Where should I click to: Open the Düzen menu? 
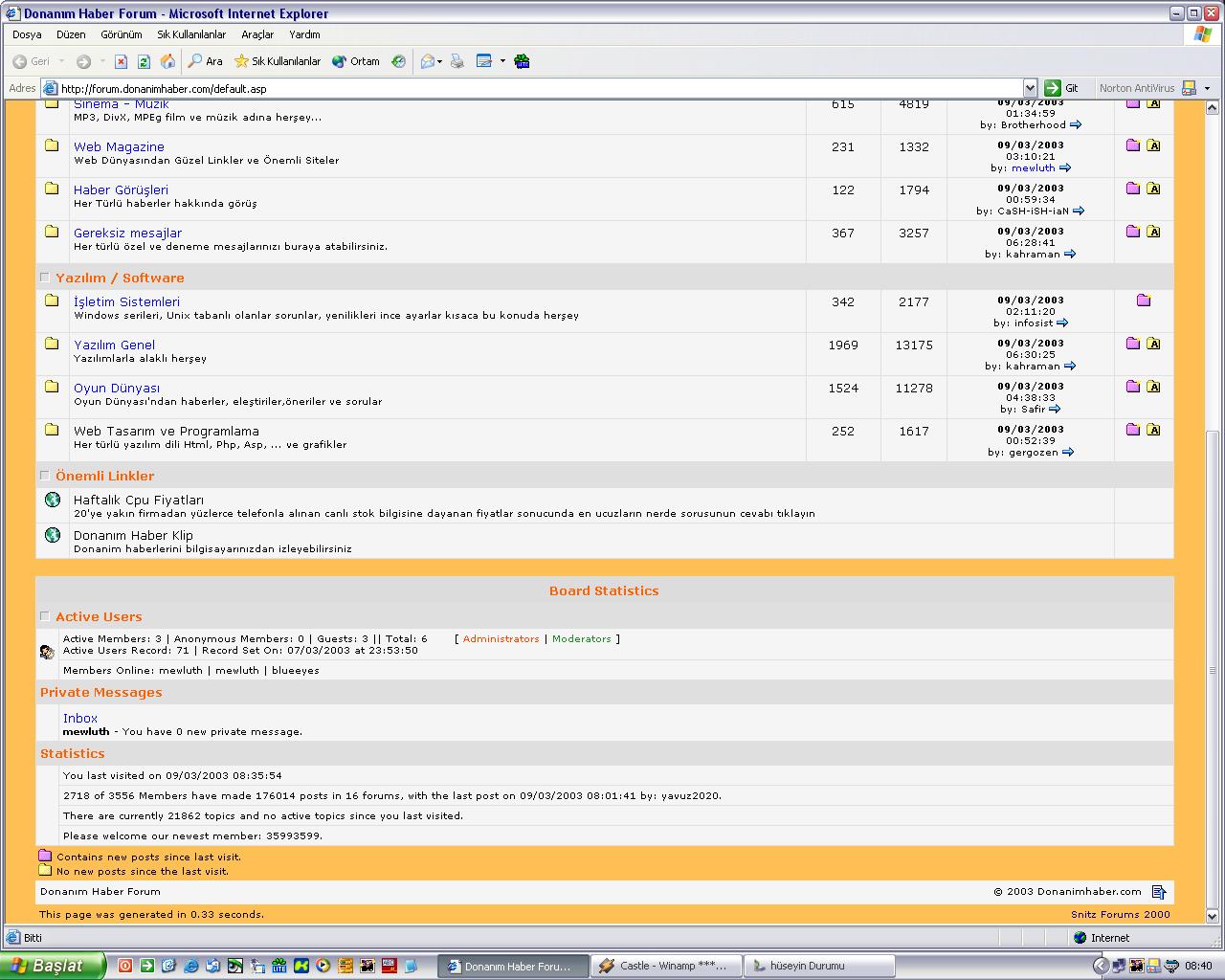71,34
